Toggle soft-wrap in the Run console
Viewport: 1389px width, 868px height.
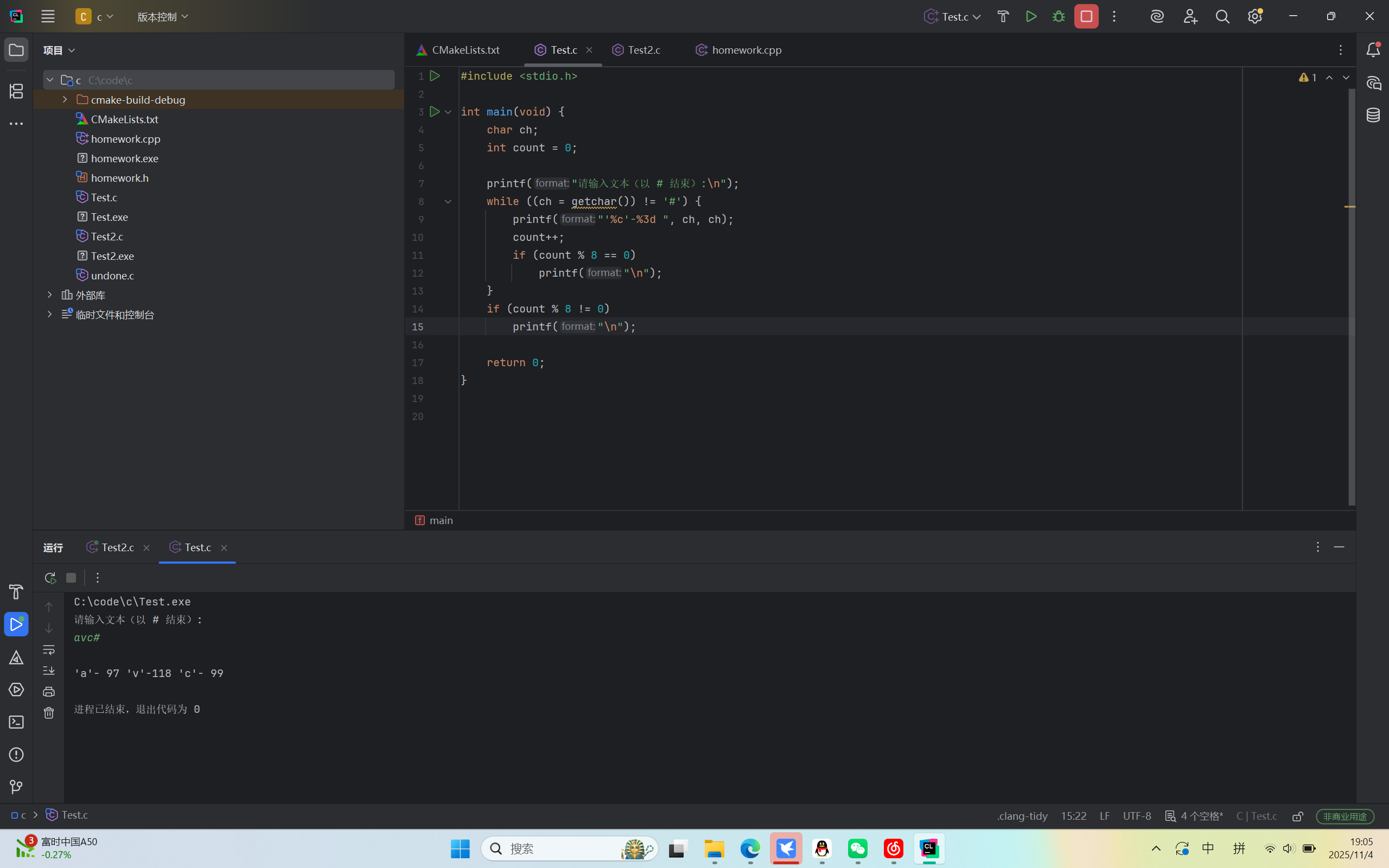[49, 650]
